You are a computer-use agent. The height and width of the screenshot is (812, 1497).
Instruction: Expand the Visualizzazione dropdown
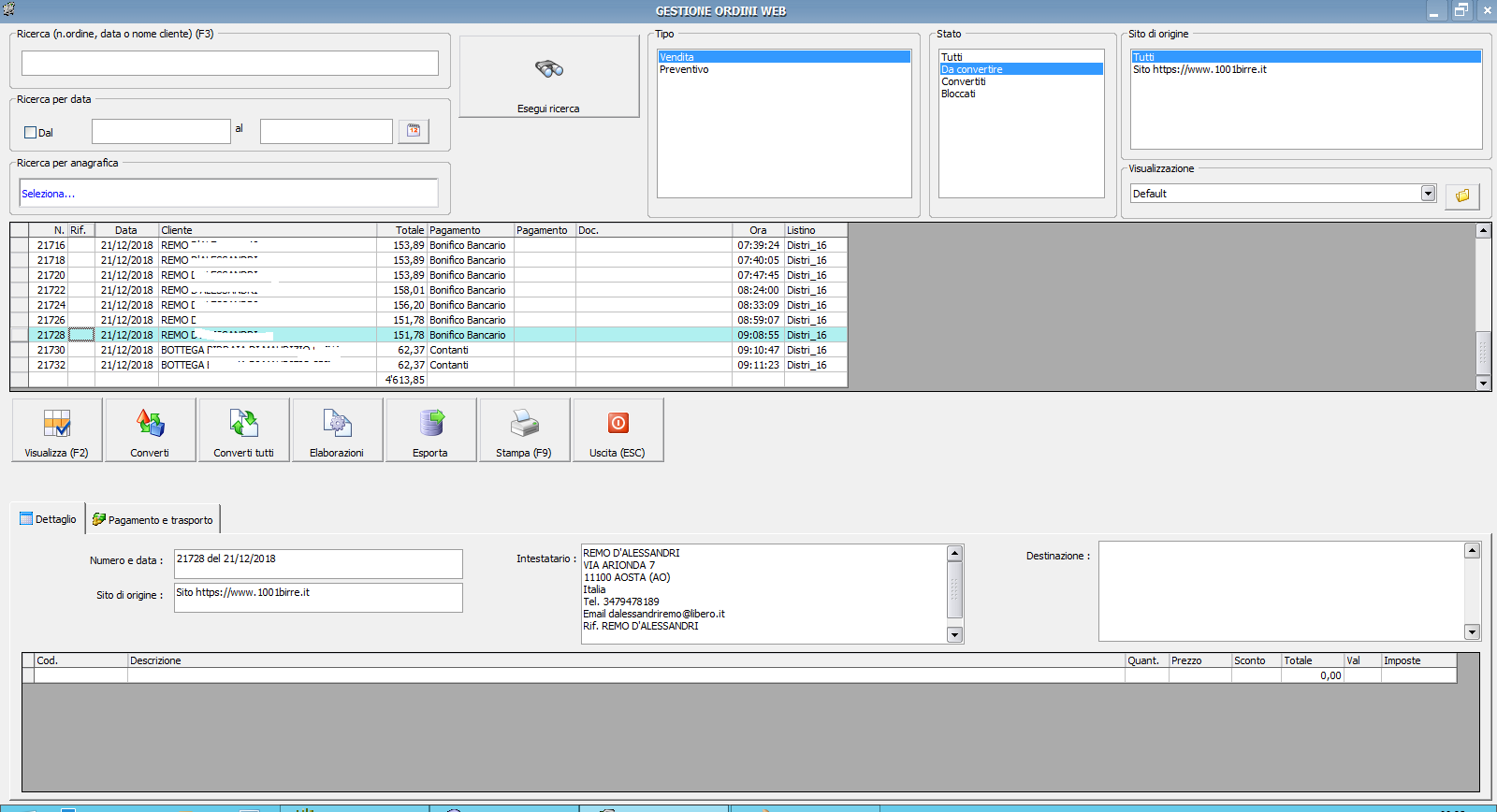(x=1428, y=194)
